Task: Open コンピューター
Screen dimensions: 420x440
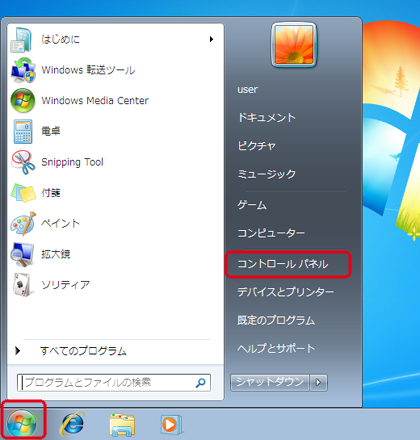Action: coord(271,233)
